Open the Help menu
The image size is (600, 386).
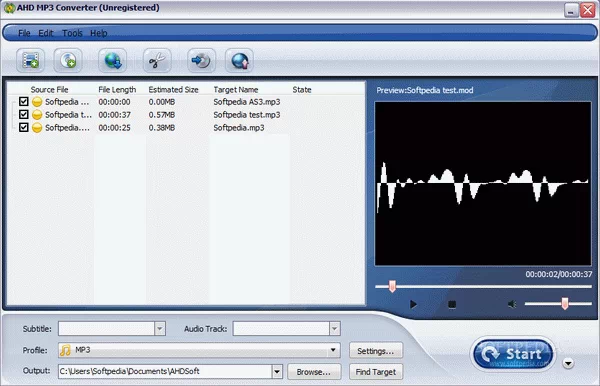point(99,33)
